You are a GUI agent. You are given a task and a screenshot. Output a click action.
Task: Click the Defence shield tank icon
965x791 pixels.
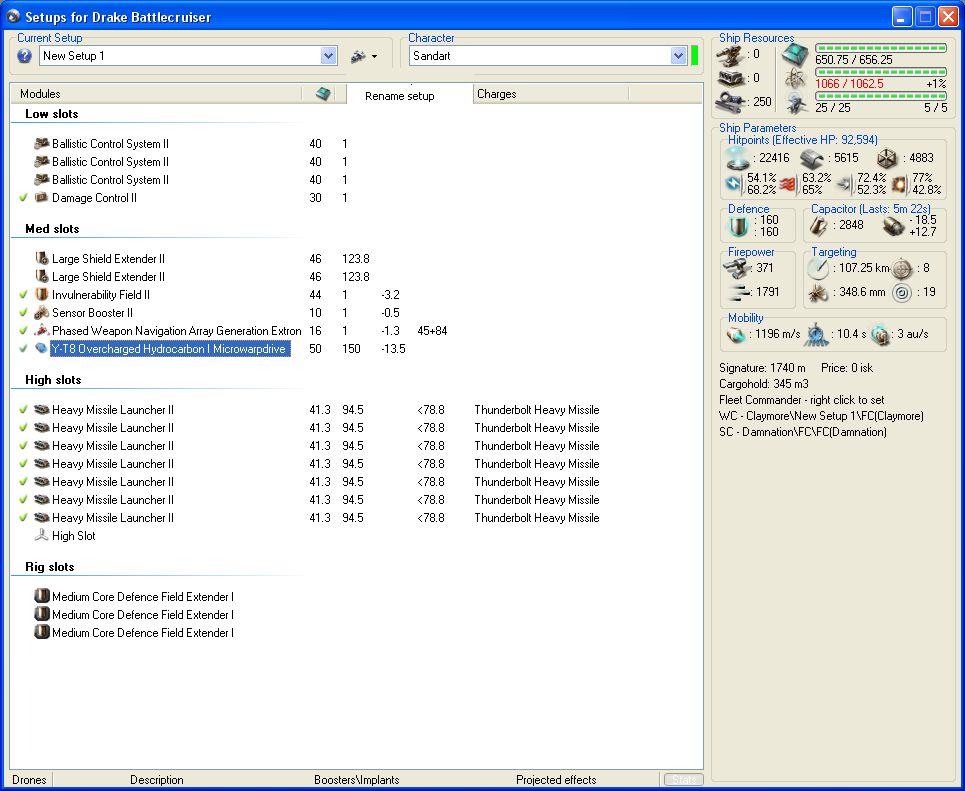pyautogui.click(x=738, y=226)
